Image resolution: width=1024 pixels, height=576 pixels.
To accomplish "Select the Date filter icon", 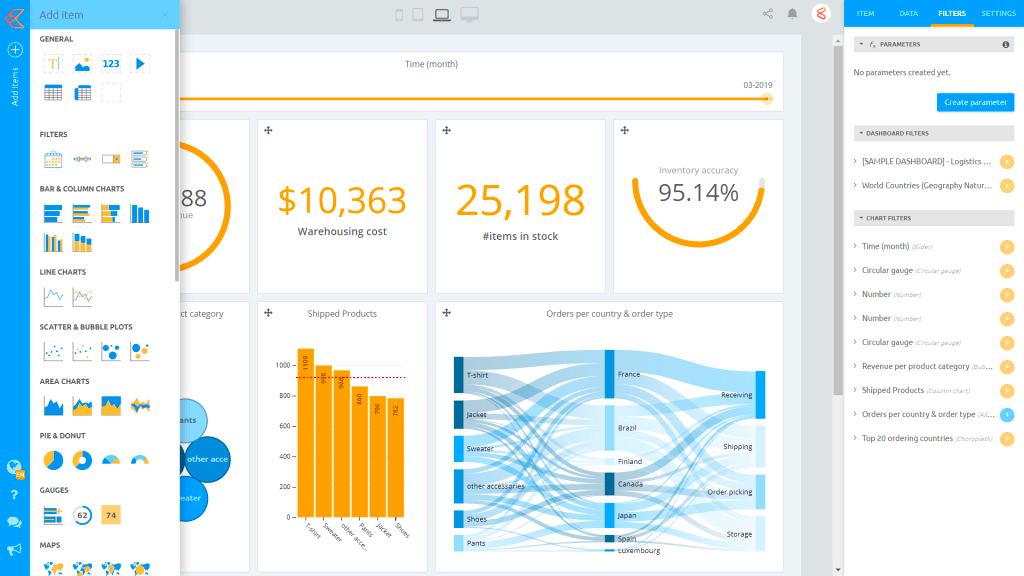I will pos(54,159).
